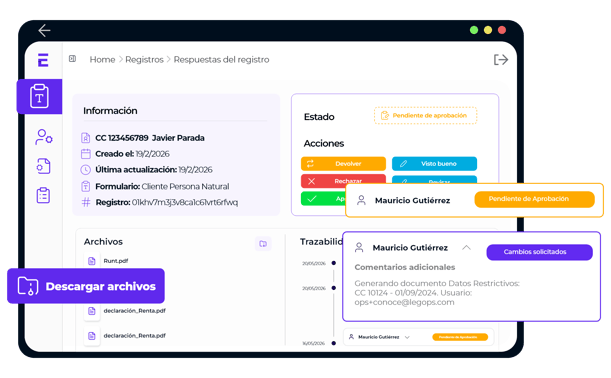Click the Archivos section heading
This screenshot has width=611, height=378.
103,242
